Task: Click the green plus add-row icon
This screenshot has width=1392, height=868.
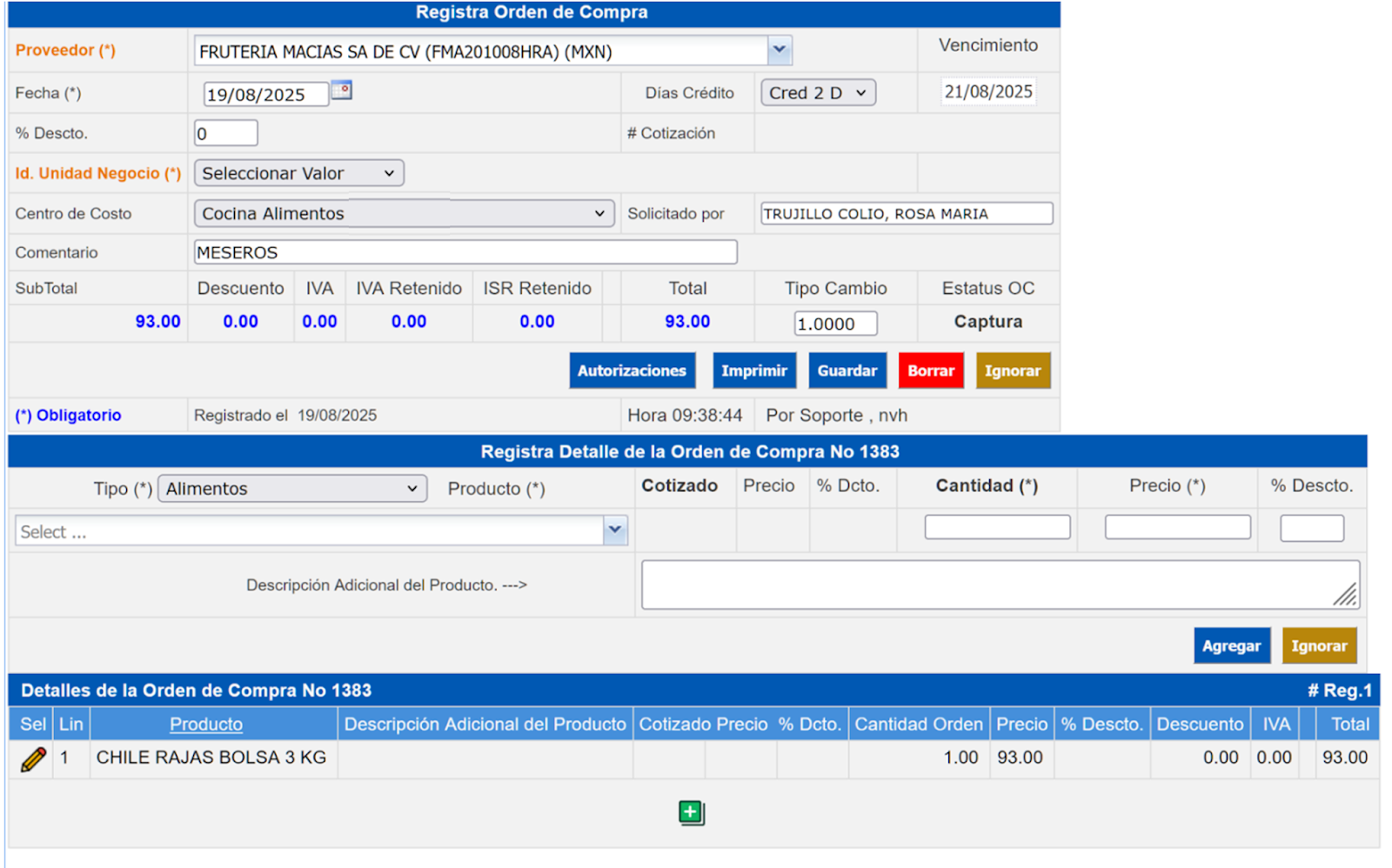Action: [691, 813]
